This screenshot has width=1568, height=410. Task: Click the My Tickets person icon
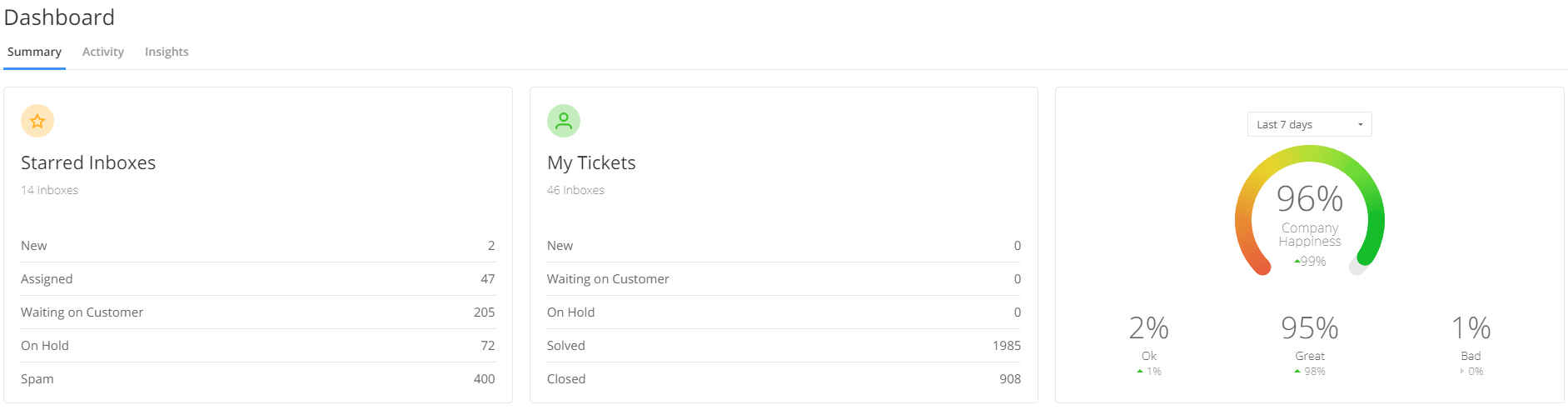(564, 121)
